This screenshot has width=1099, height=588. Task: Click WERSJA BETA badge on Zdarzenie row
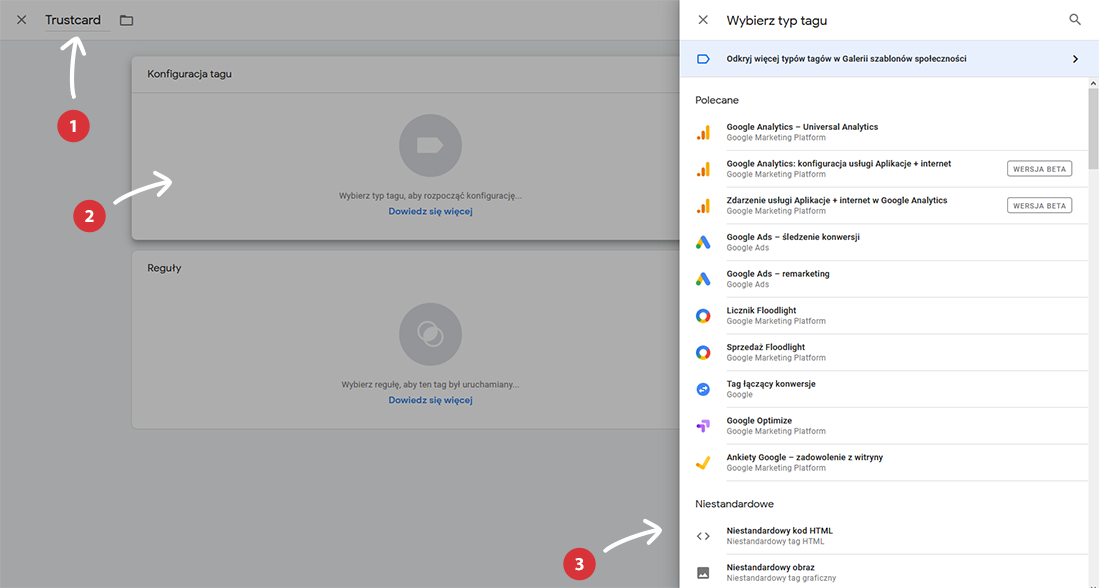1039,205
